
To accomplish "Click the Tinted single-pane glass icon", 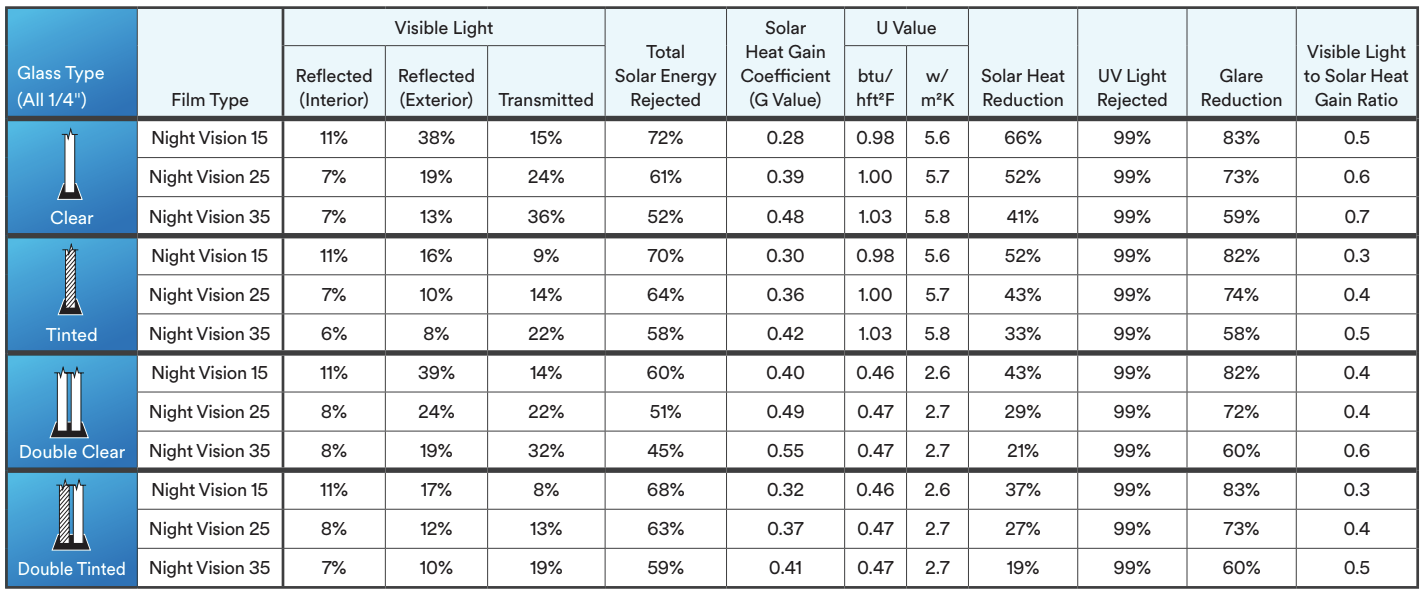I will click(71, 282).
